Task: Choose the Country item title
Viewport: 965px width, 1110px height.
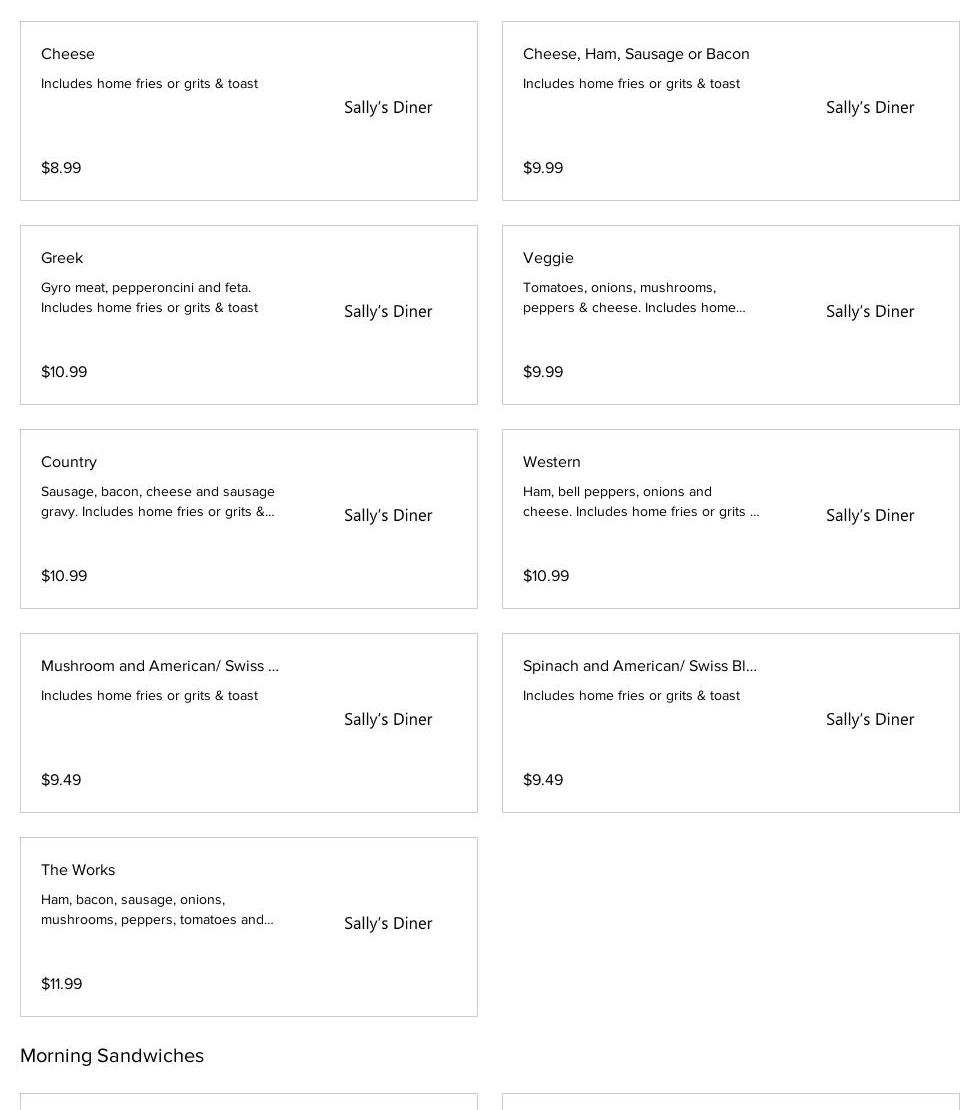Action: tap(69, 462)
